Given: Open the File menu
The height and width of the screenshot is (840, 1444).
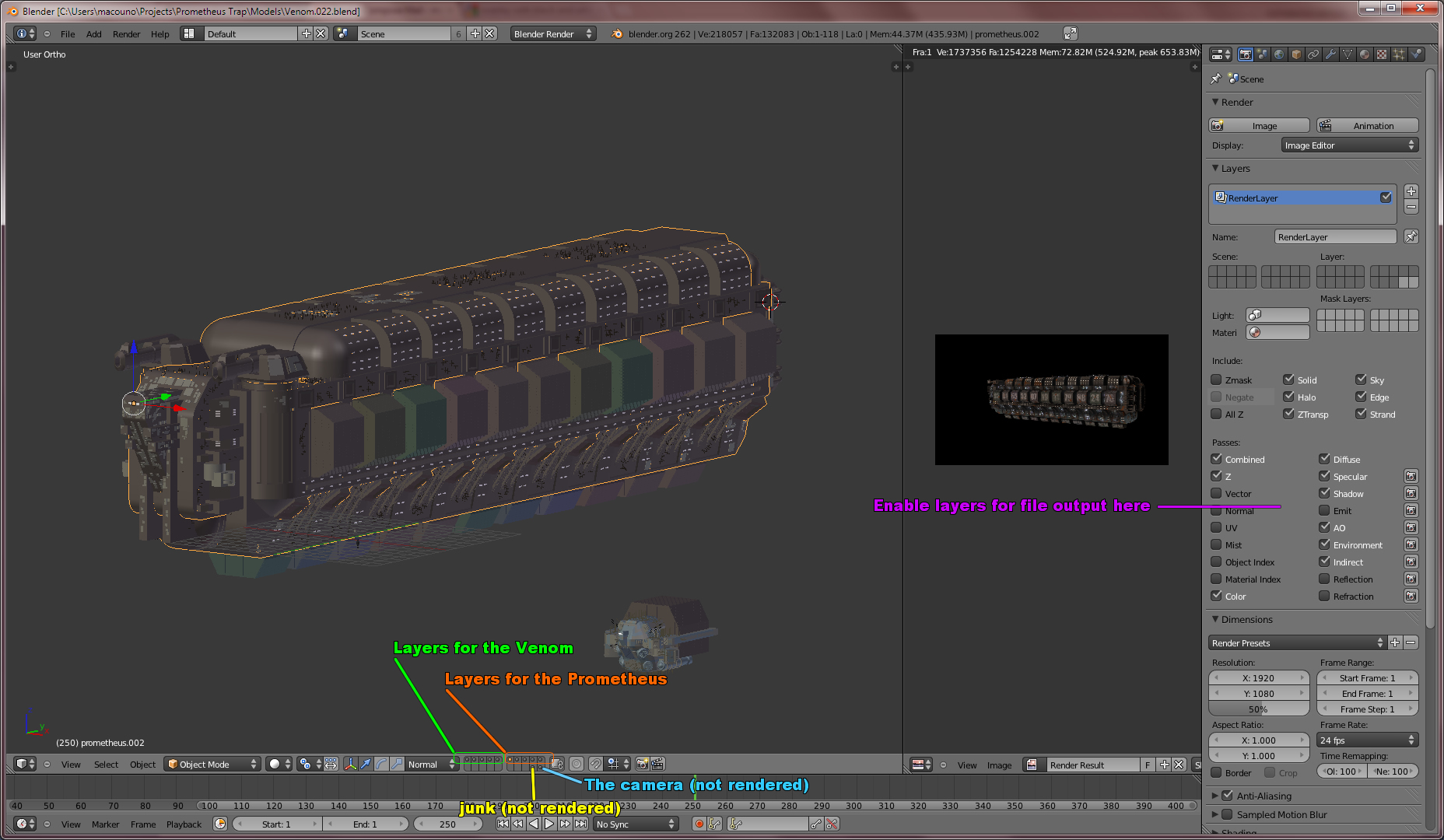Looking at the screenshot, I should pos(68,34).
